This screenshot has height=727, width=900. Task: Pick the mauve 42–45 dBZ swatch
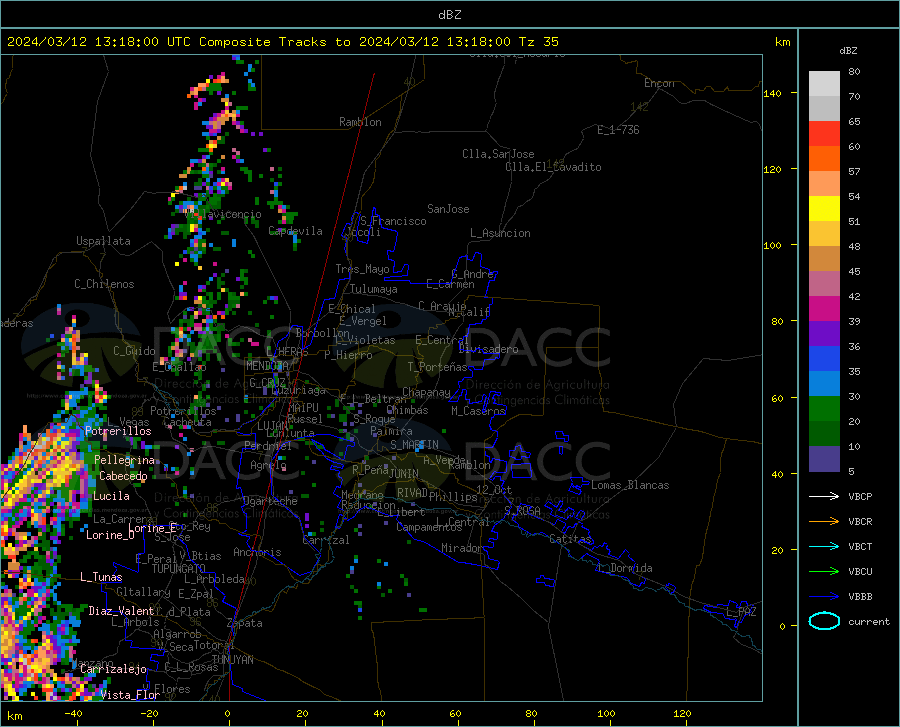(824, 284)
